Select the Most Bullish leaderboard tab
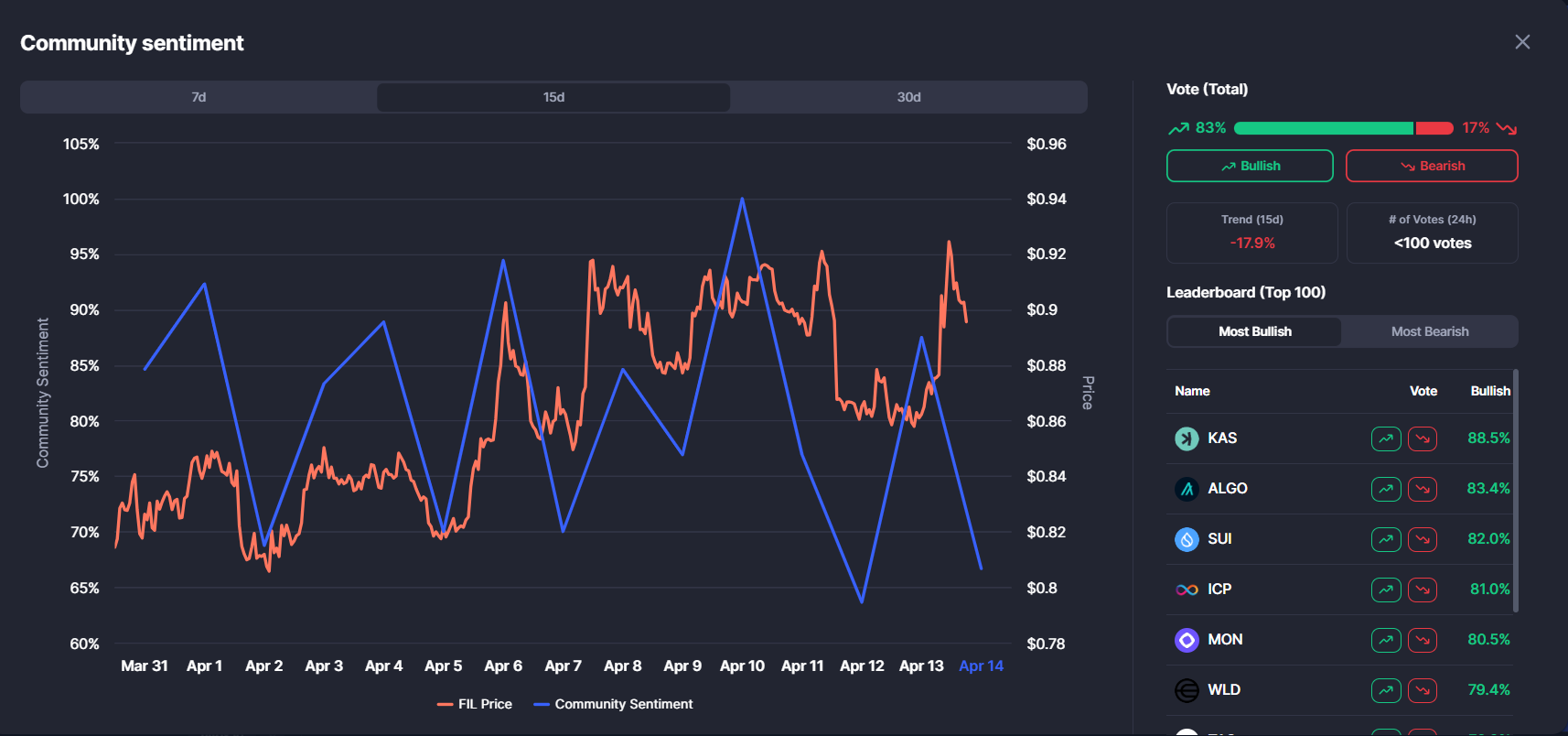Viewport: 1568px width, 736px height. [1254, 331]
